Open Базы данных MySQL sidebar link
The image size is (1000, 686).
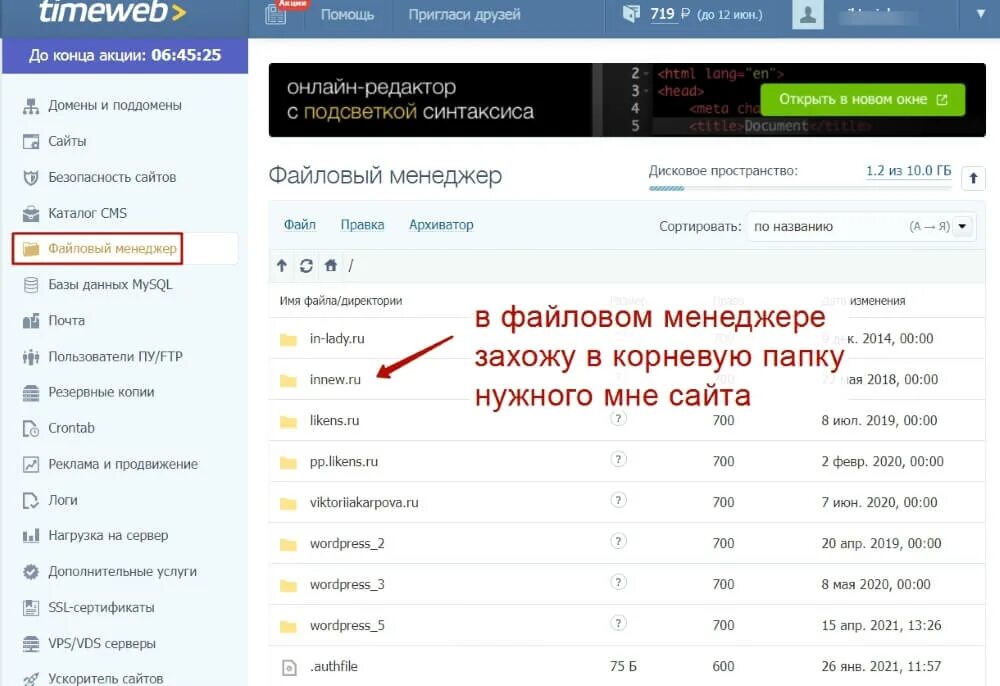coord(110,285)
